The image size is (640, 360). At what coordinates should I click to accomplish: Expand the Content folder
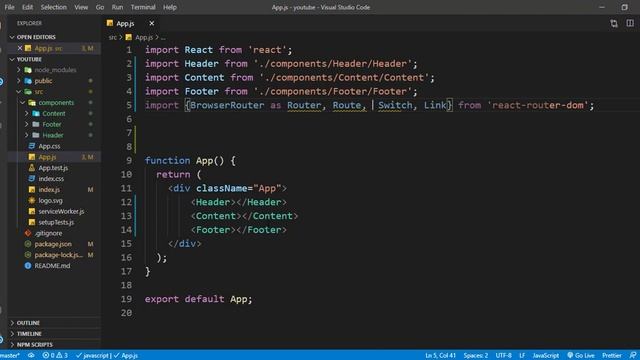[x=54, y=113]
